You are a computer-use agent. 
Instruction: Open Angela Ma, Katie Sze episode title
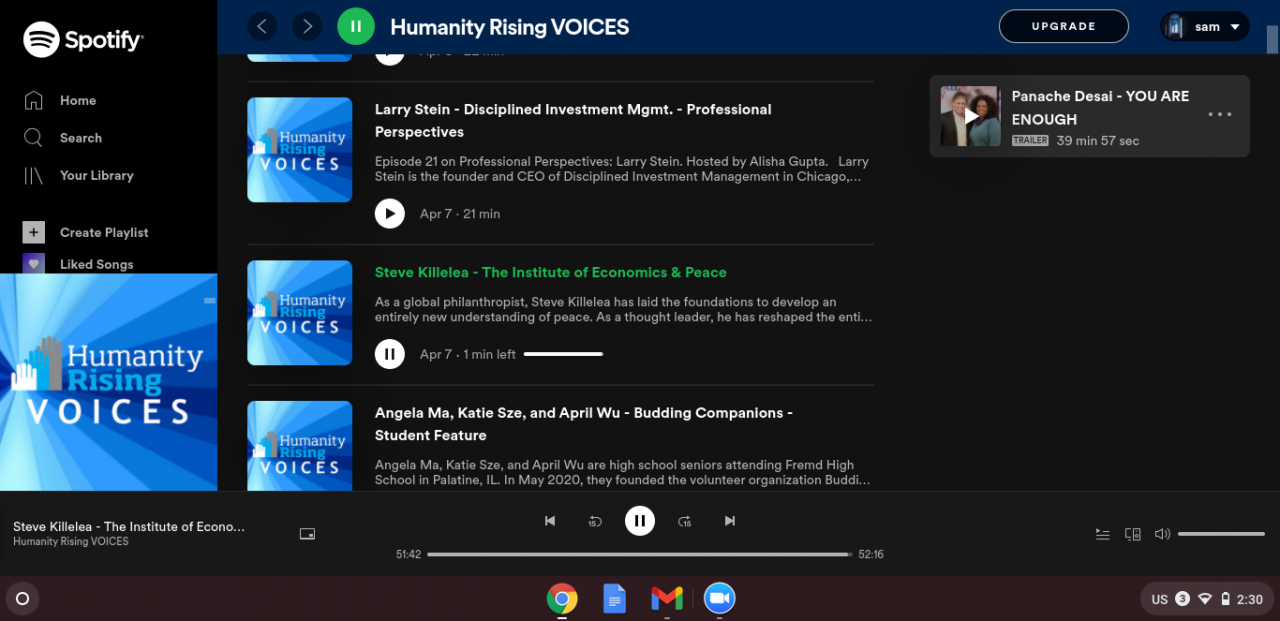(x=584, y=423)
